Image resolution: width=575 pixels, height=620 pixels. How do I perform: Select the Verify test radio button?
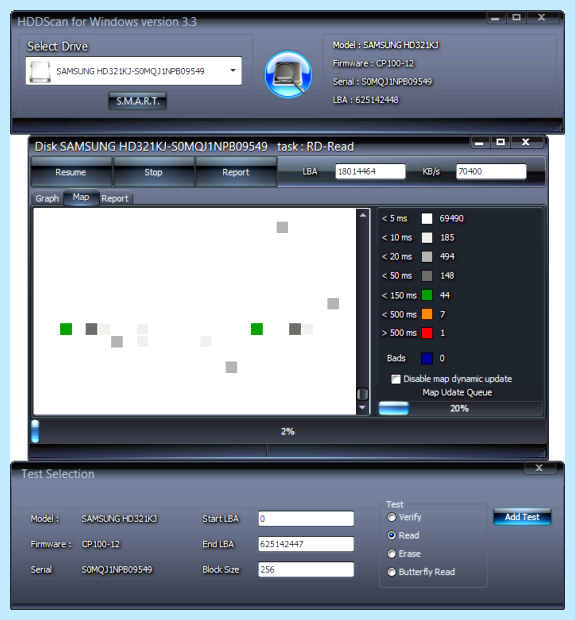tap(392, 517)
